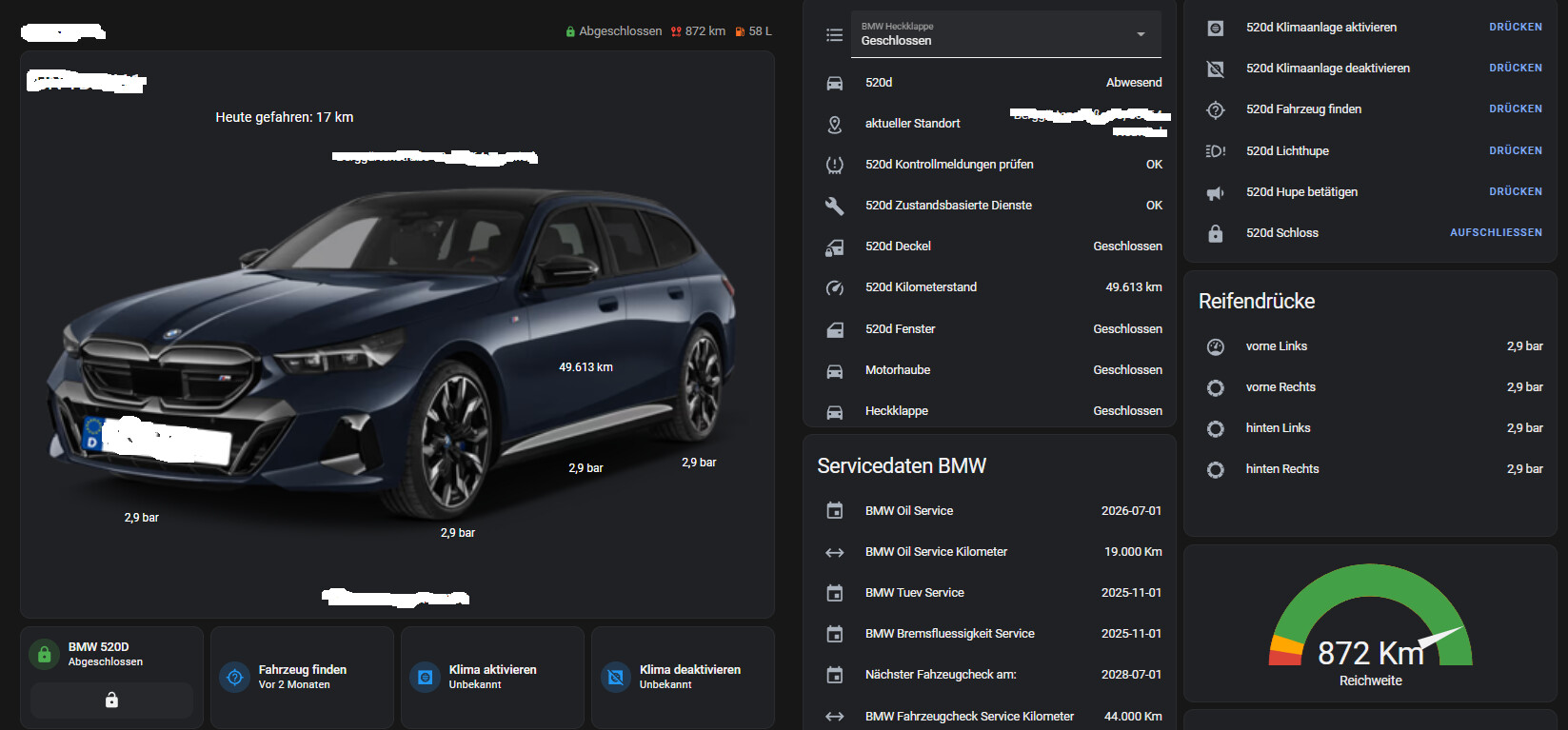This screenshot has height=730, width=1568.
Task: Click the vorne Links tire gauge icon
Action: coord(1215,346)
